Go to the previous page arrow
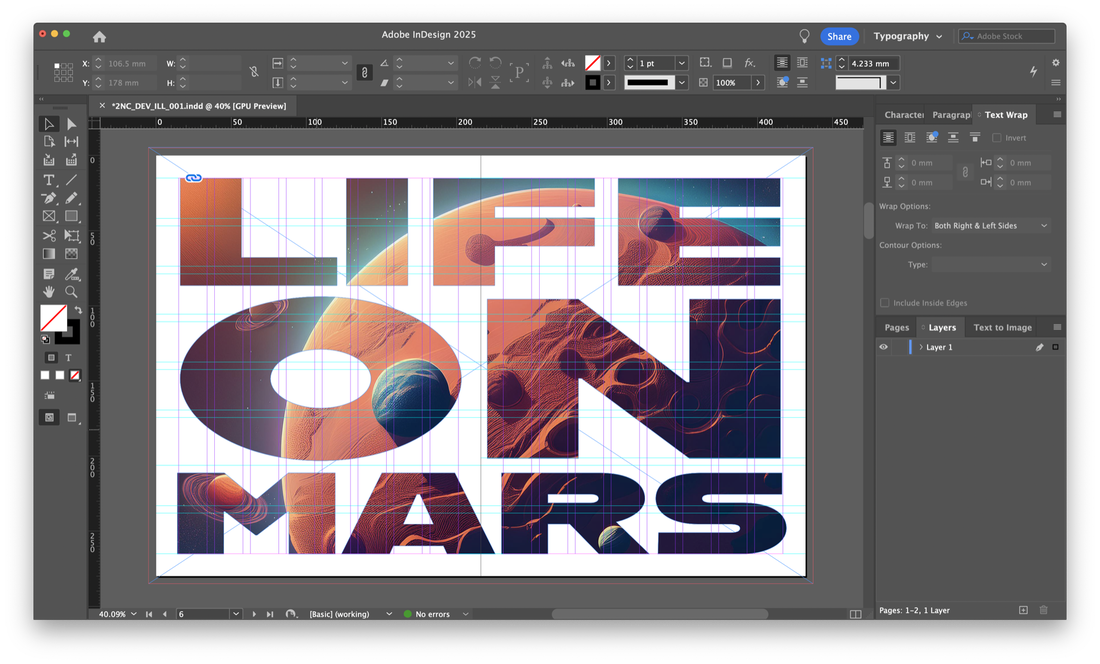The image size is (1100, 664). click(x=165, y=614)
